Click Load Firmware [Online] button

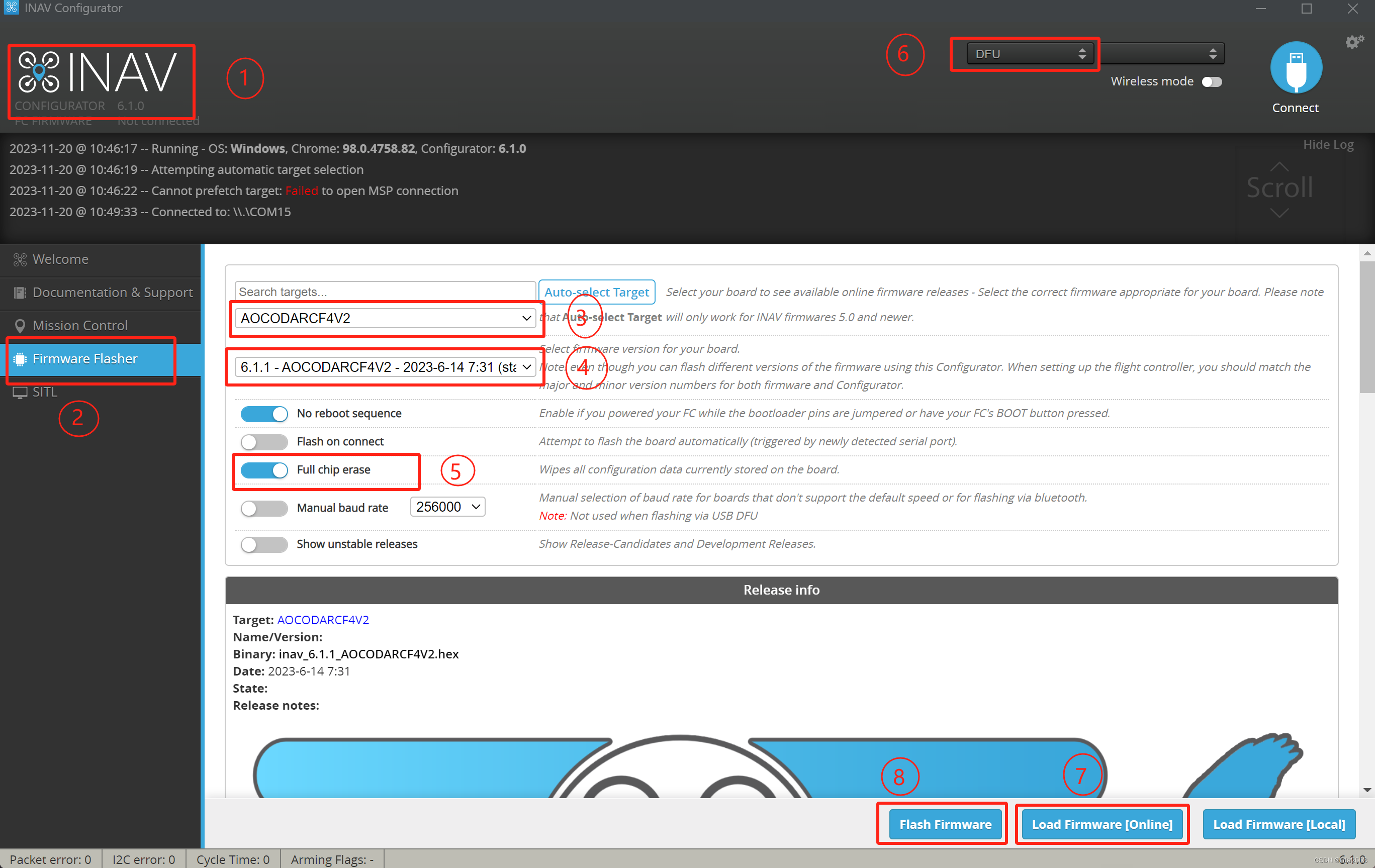(x=1102, y=824)
